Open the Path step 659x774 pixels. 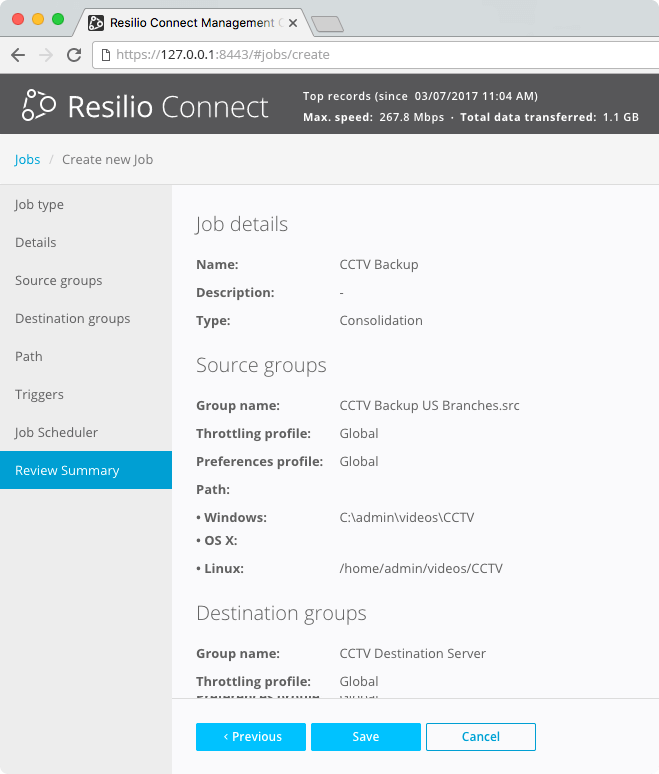click(86, 356)
